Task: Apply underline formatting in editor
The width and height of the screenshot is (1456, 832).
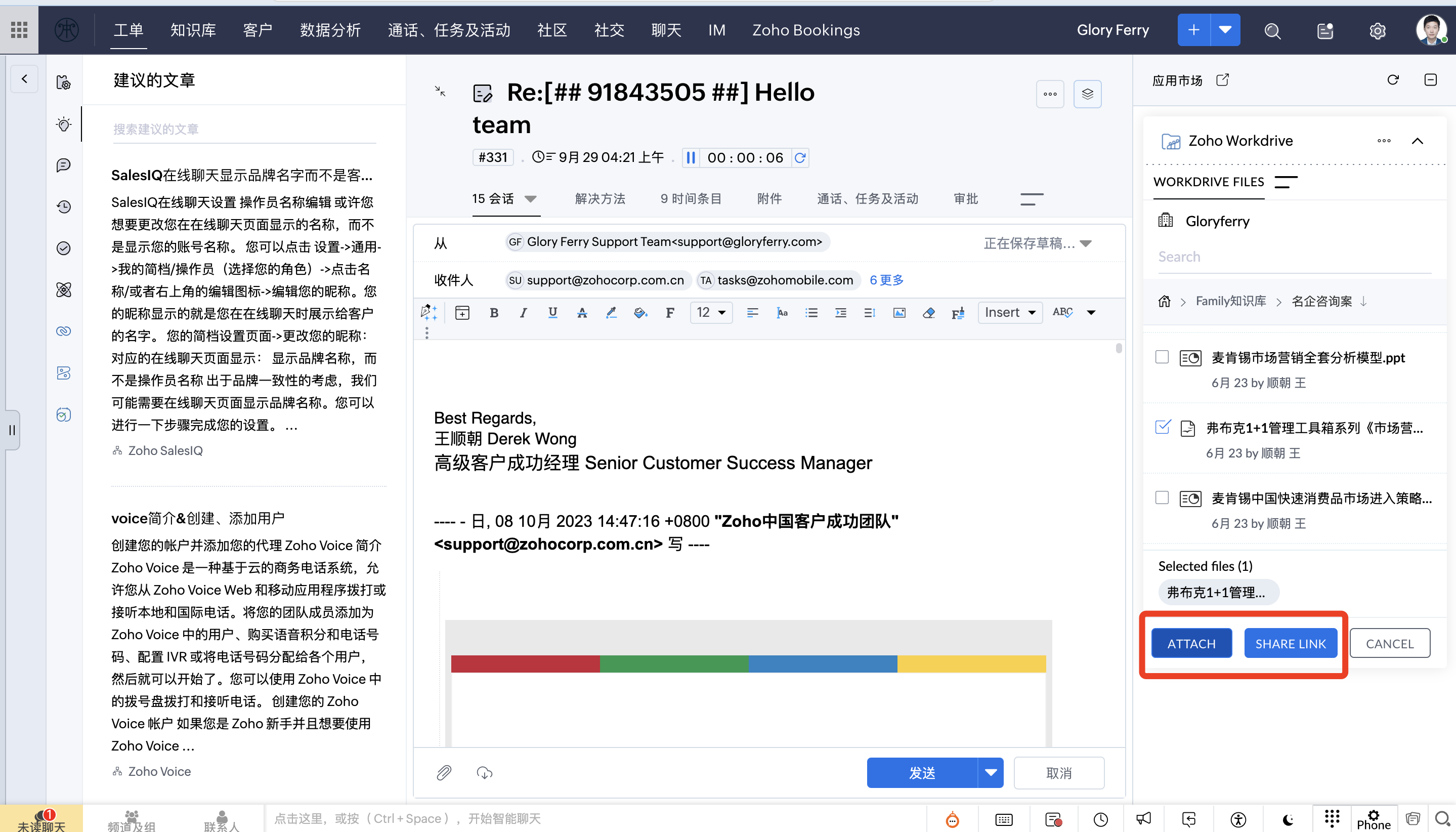Action: click(552, 313)
